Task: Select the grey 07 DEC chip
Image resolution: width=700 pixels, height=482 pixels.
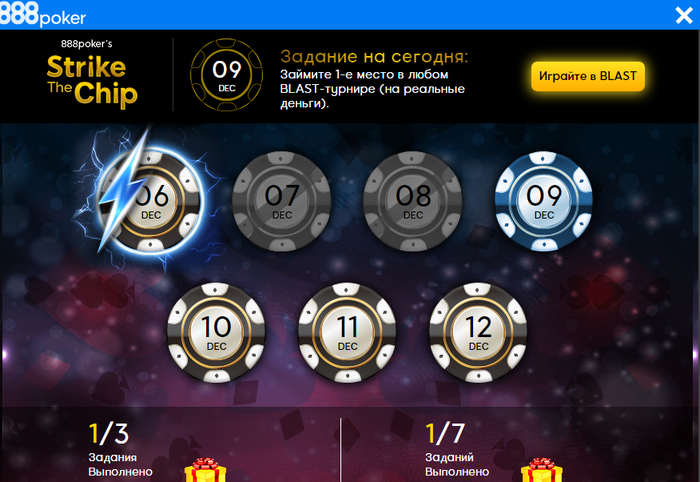Action: tap(282, 201)
